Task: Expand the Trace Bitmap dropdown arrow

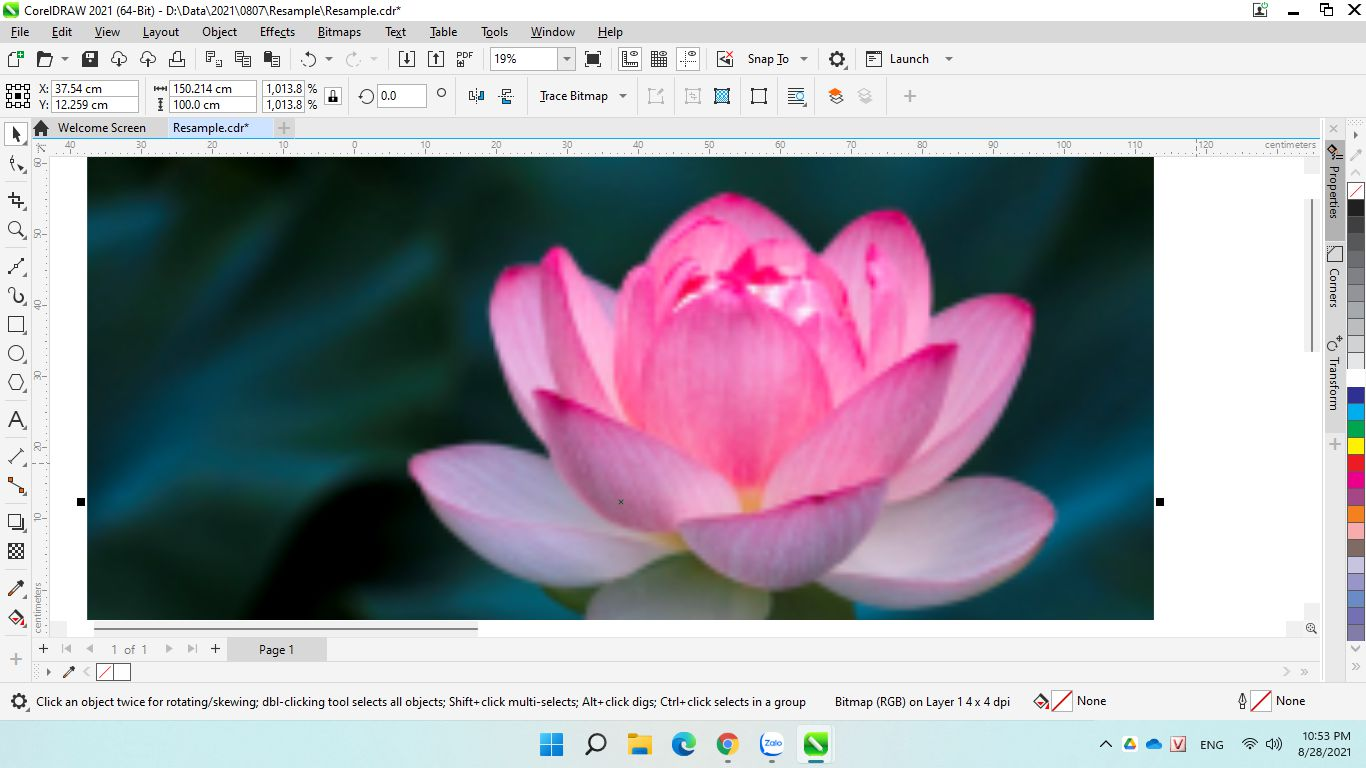Action: point(623,96)
